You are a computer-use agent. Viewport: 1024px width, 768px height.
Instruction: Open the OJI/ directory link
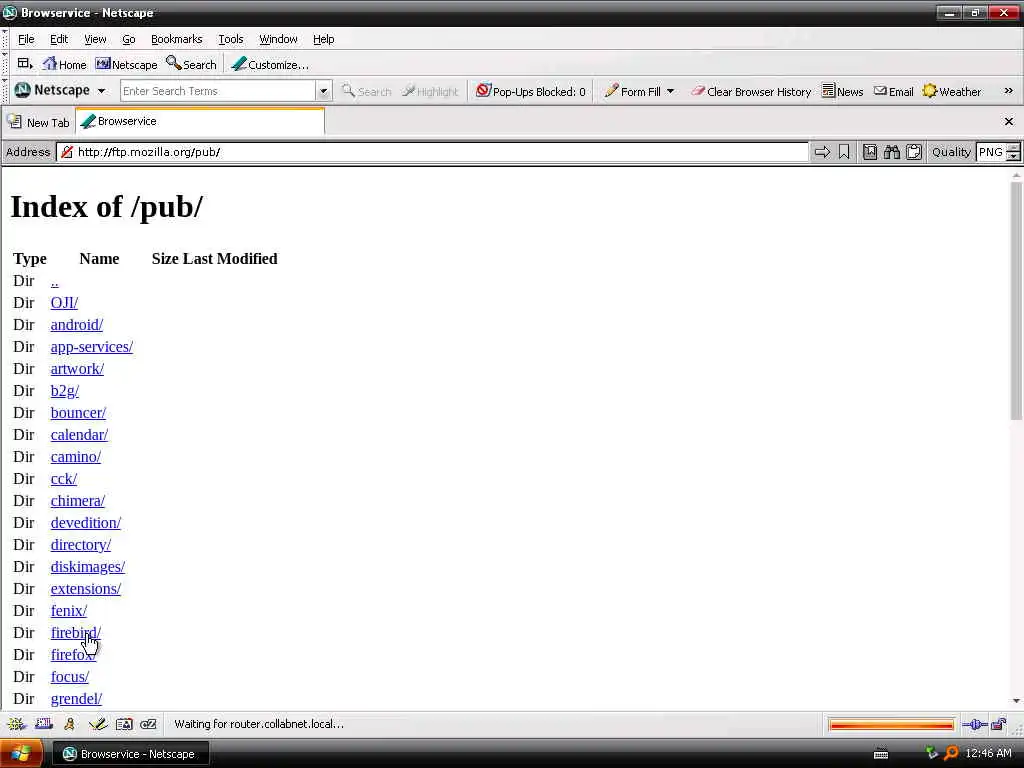pyautogui.click(x=64, y=303)
